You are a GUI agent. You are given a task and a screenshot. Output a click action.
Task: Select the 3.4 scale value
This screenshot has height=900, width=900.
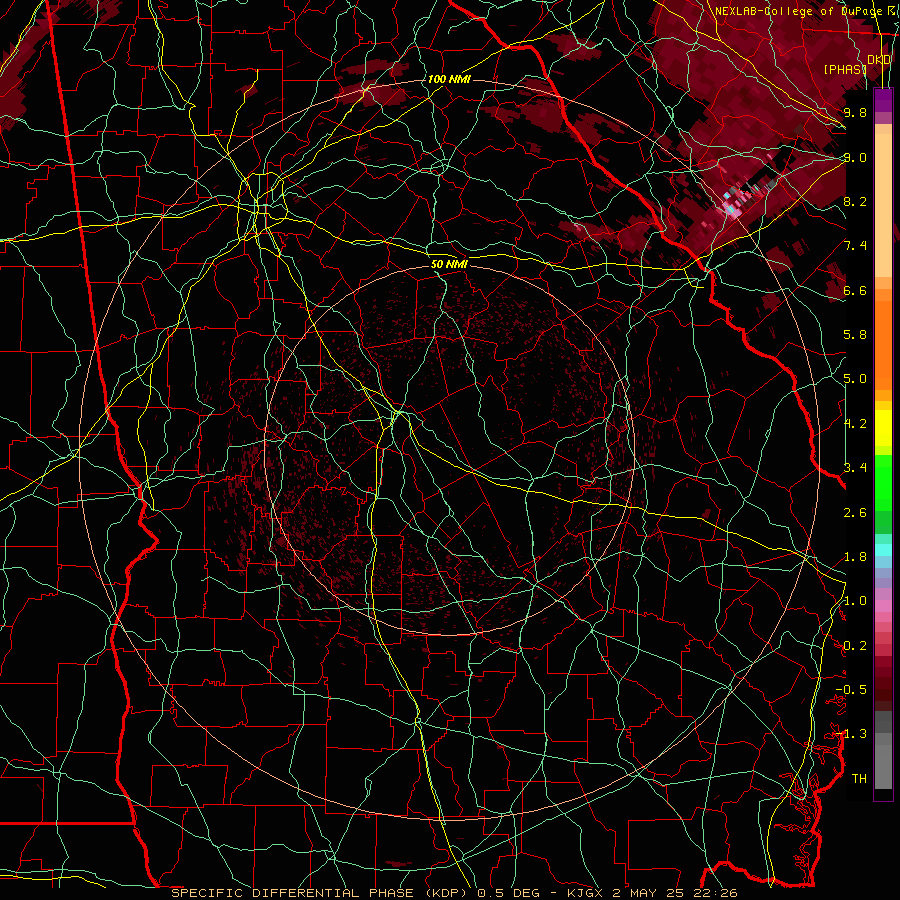[855, 468]
